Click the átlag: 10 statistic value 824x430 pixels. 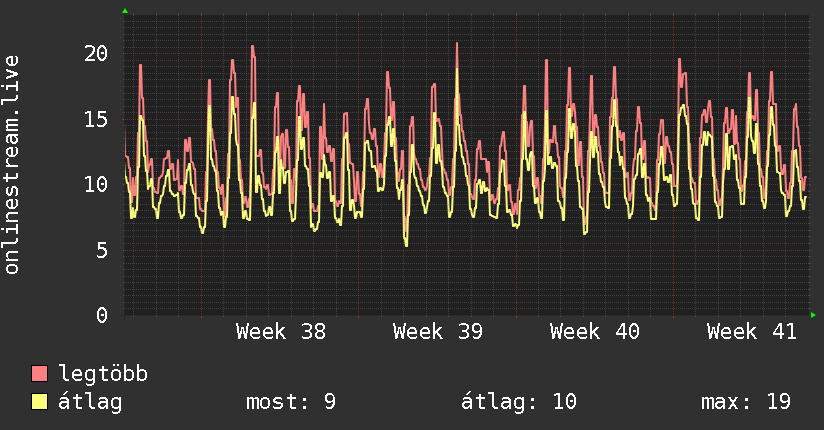point(519,402)
